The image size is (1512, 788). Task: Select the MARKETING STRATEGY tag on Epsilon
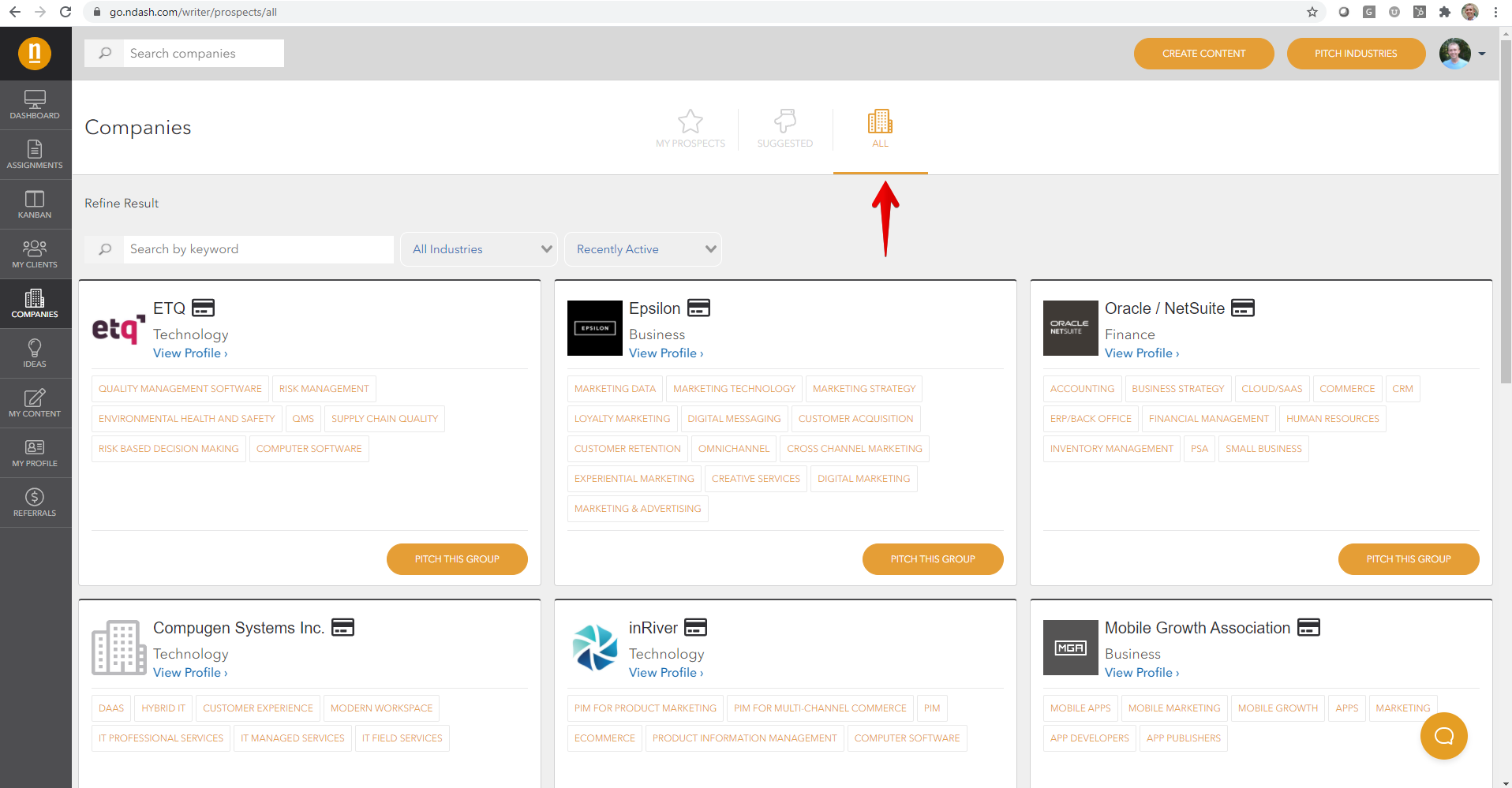(x=863, y=388)
